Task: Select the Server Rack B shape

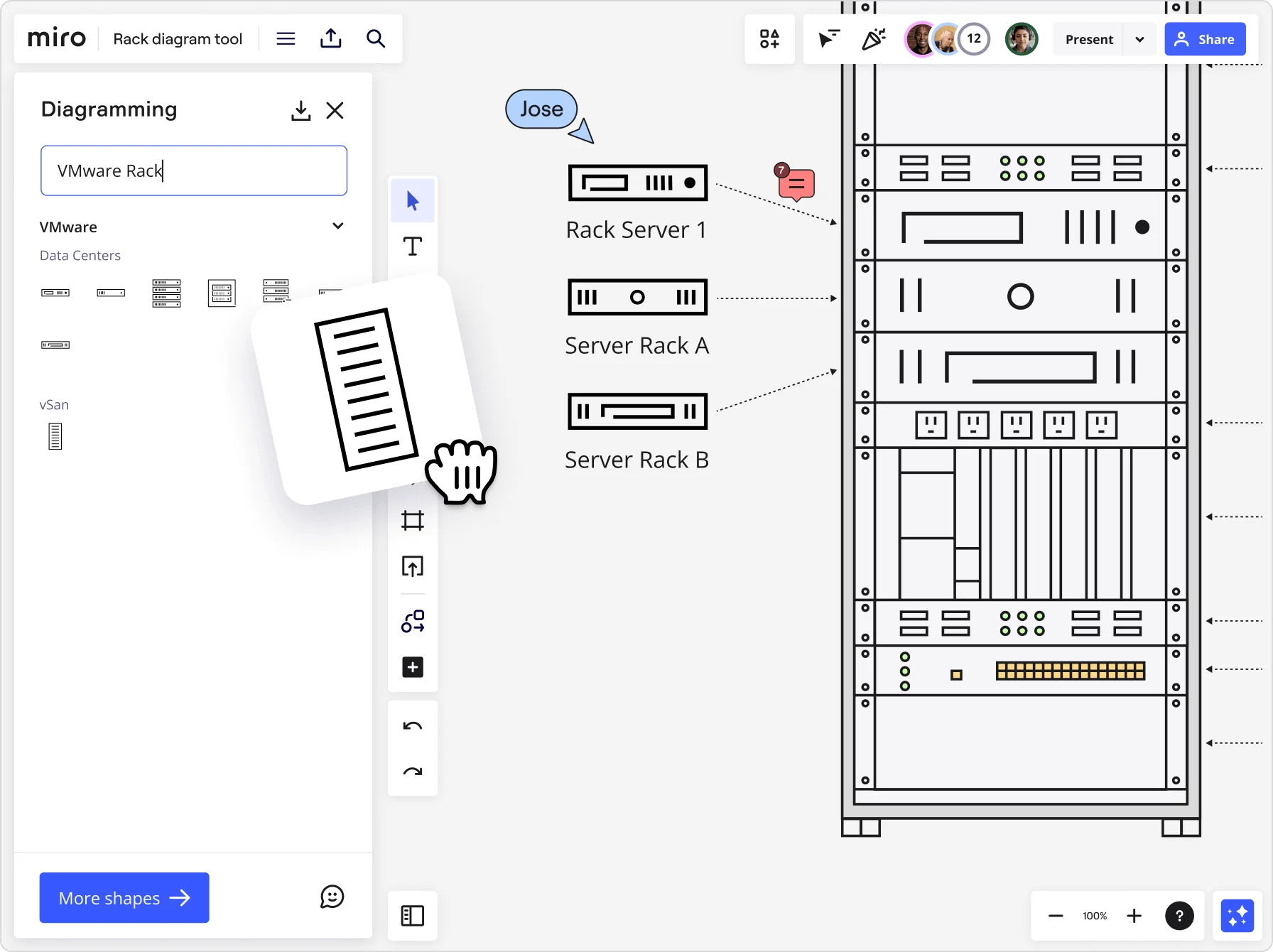Action: (638, 411)
